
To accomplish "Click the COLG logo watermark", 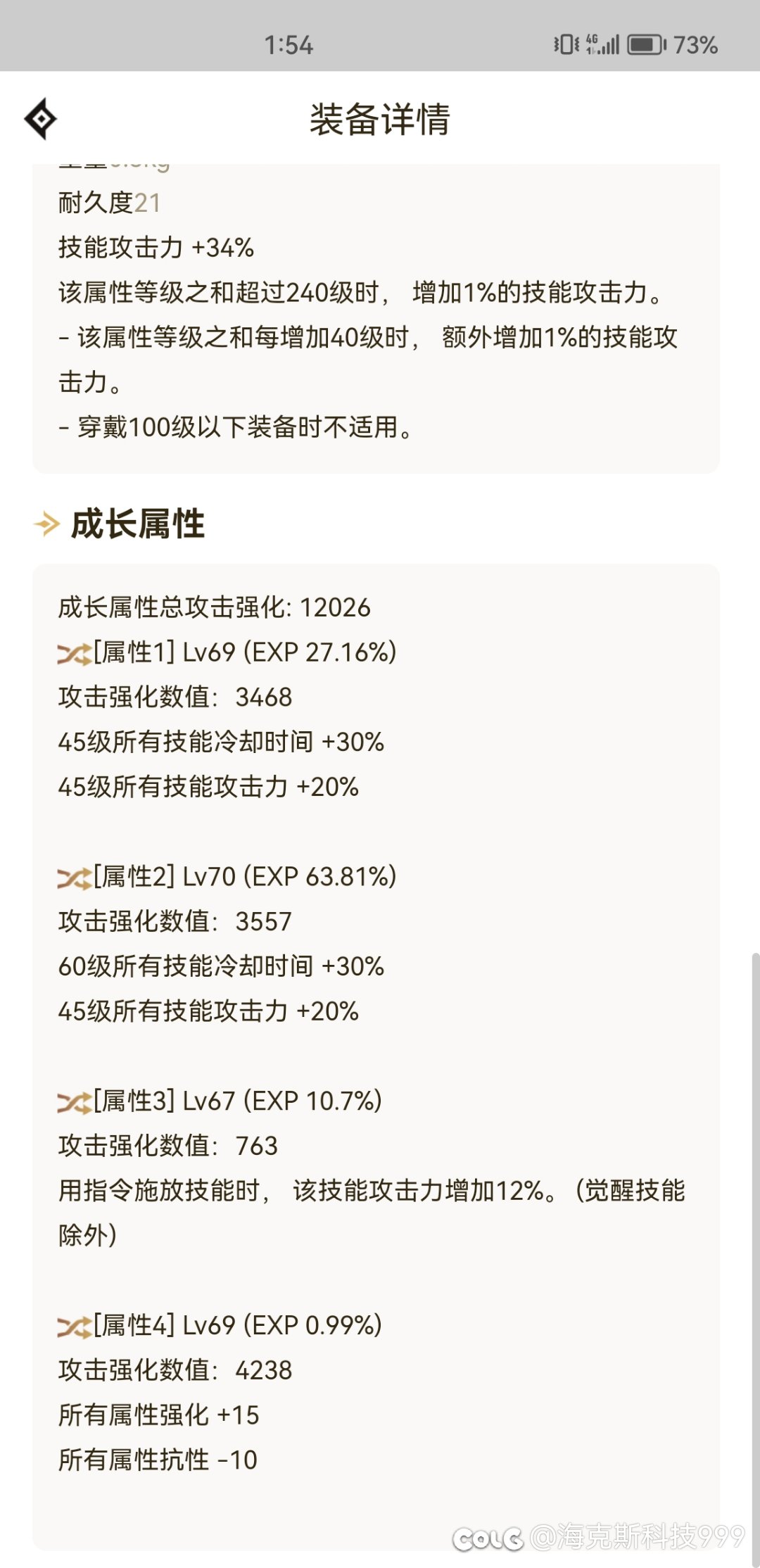I will click(488, 1538).
